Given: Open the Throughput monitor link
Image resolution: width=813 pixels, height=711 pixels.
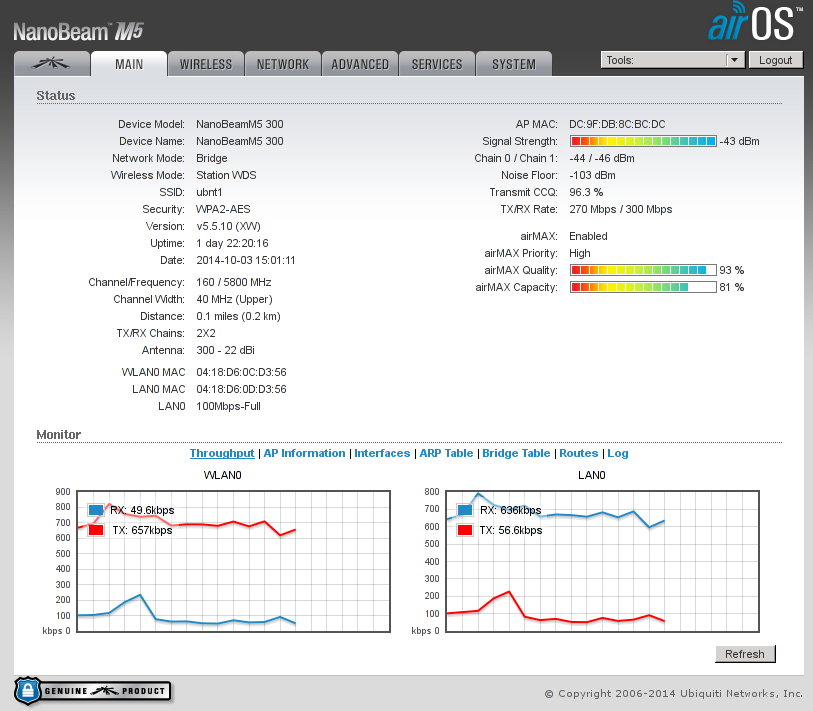Looking at the screenshot, I should [222, 453].
